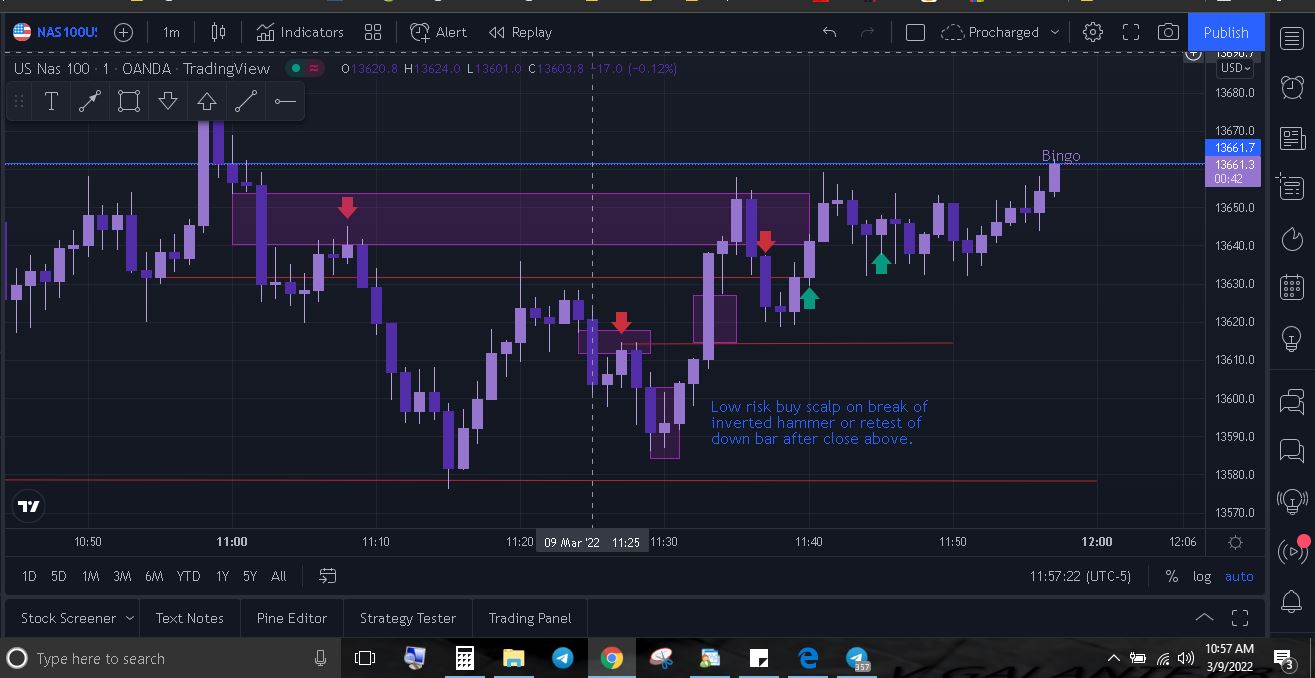1315x678 pixels.
Task: Open the candlestick chart type selector
Action: pos(219,32)
